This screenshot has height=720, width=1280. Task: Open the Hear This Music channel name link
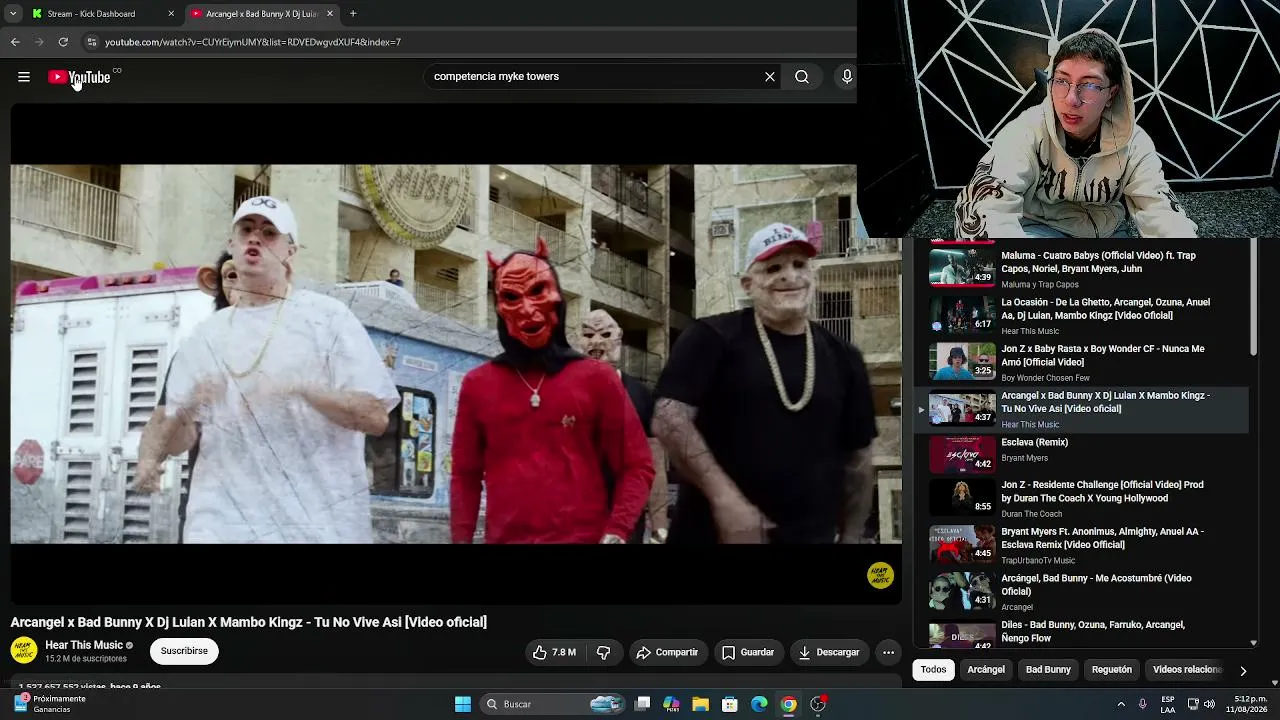[x=84, y=645]
